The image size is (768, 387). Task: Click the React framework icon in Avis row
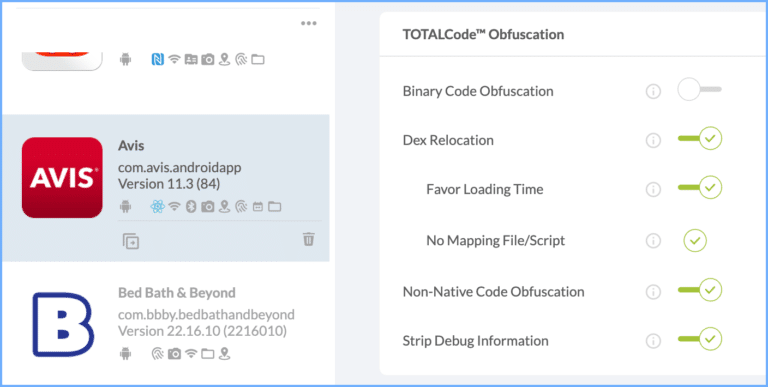(x=157, y=207)
